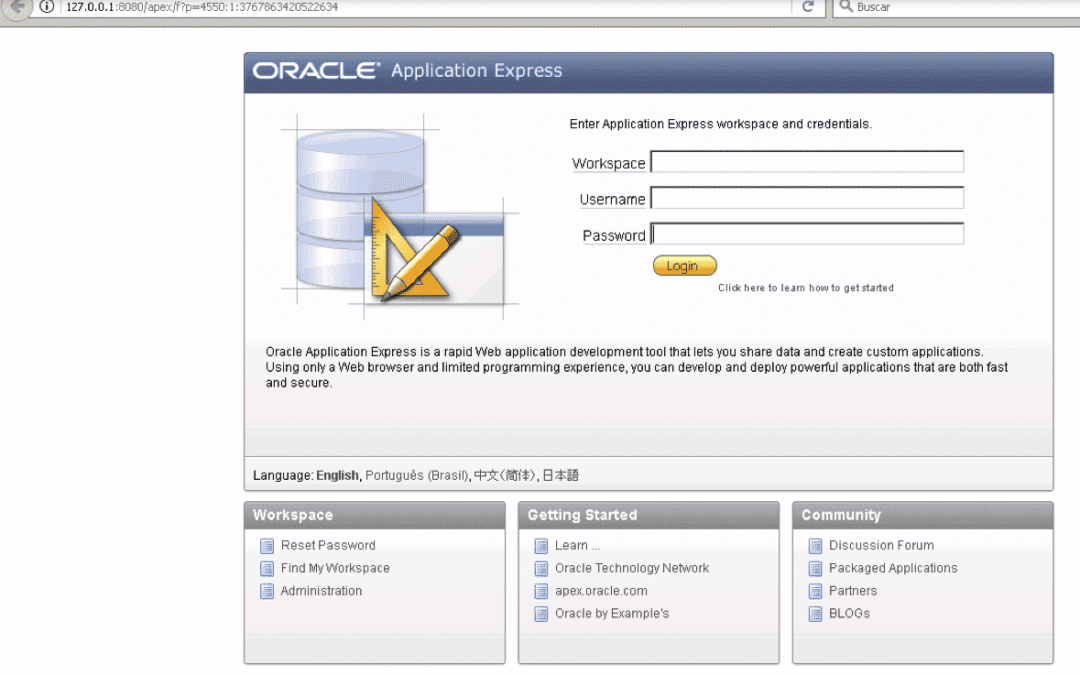Screen dimensions: 1080x675
Task: Open the Packaged Applications link
Action: click(893, 568)
